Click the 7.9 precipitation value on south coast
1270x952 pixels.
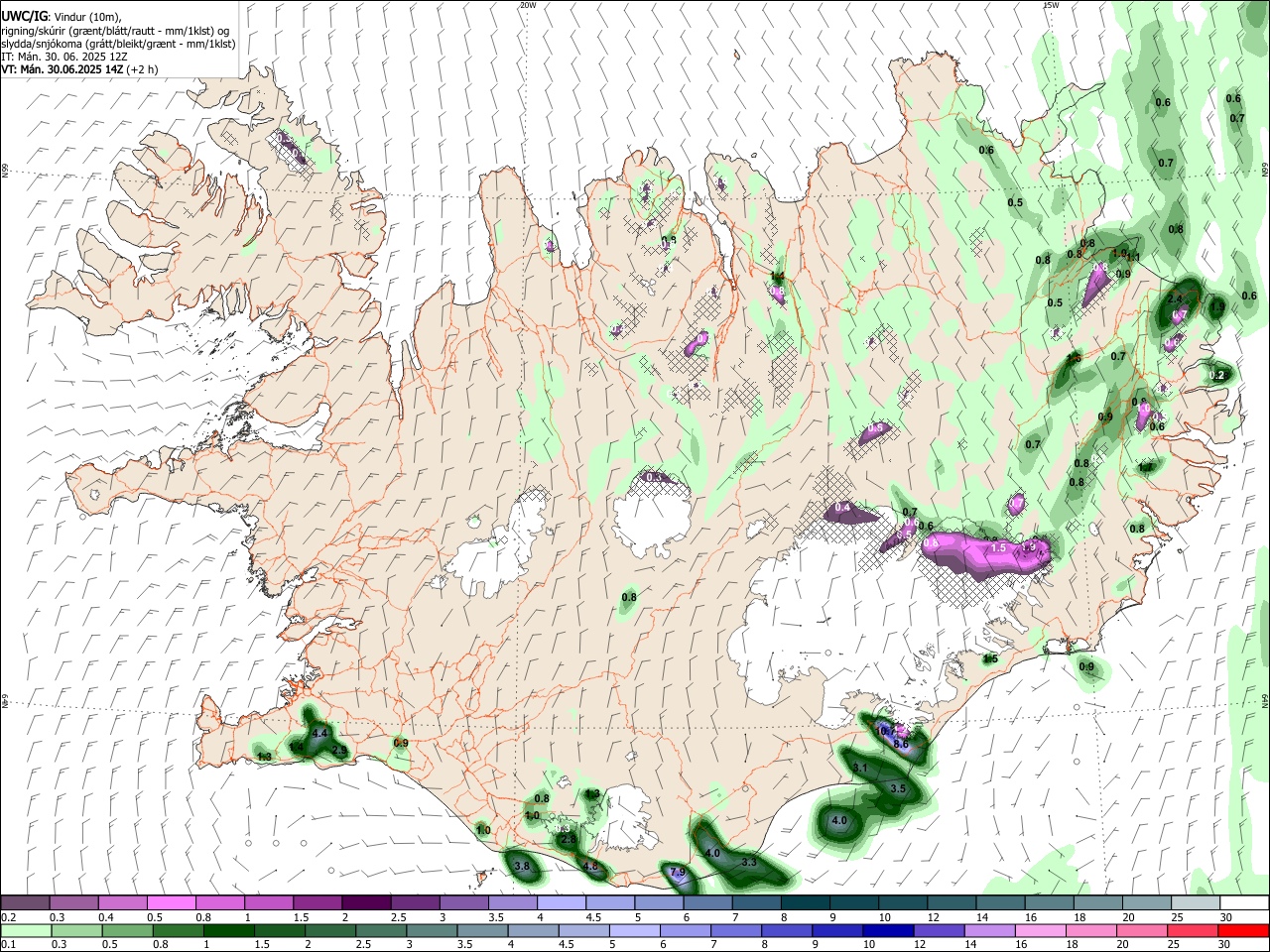click(x=678, y=872)
